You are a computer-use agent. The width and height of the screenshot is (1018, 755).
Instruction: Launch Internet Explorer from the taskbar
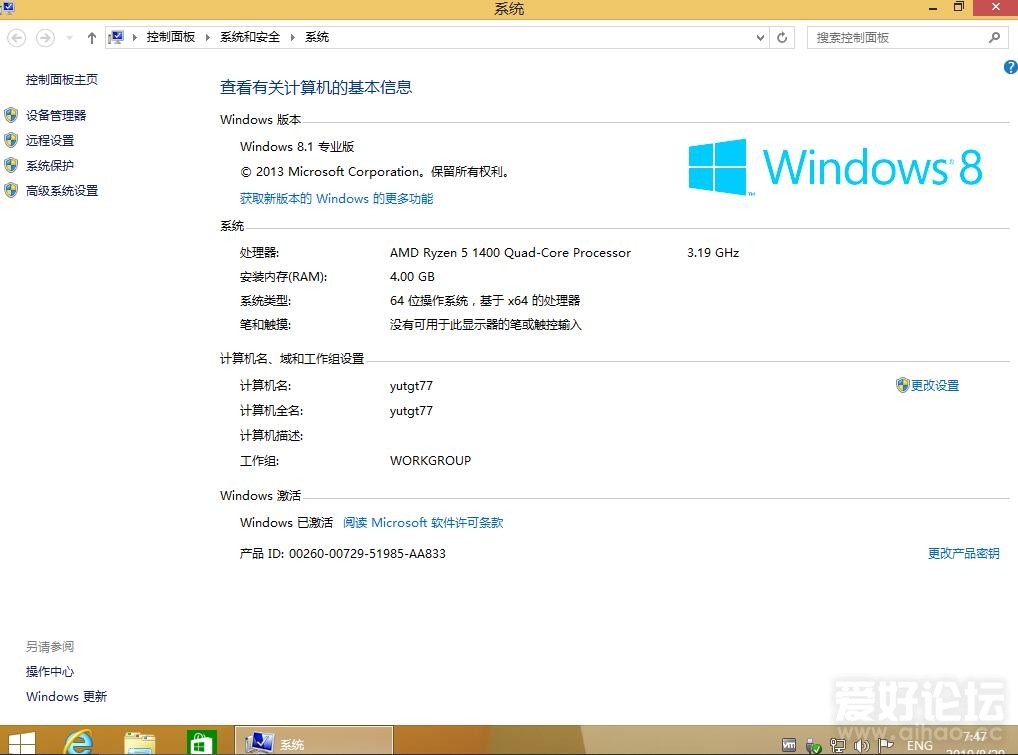pyautogui.click(x=79, y=742)
